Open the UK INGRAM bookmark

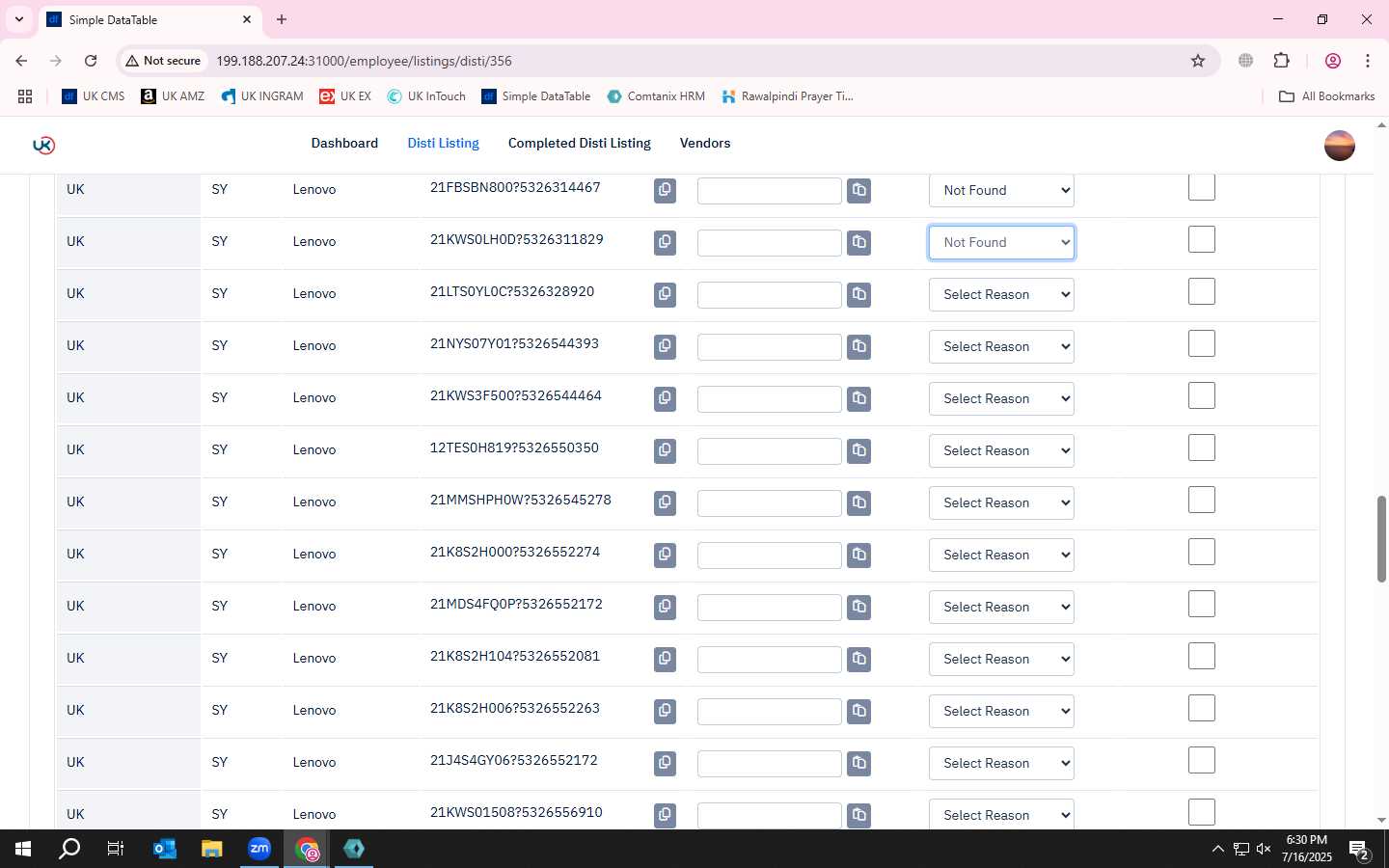pyautogui.click(x=262, y=96)
